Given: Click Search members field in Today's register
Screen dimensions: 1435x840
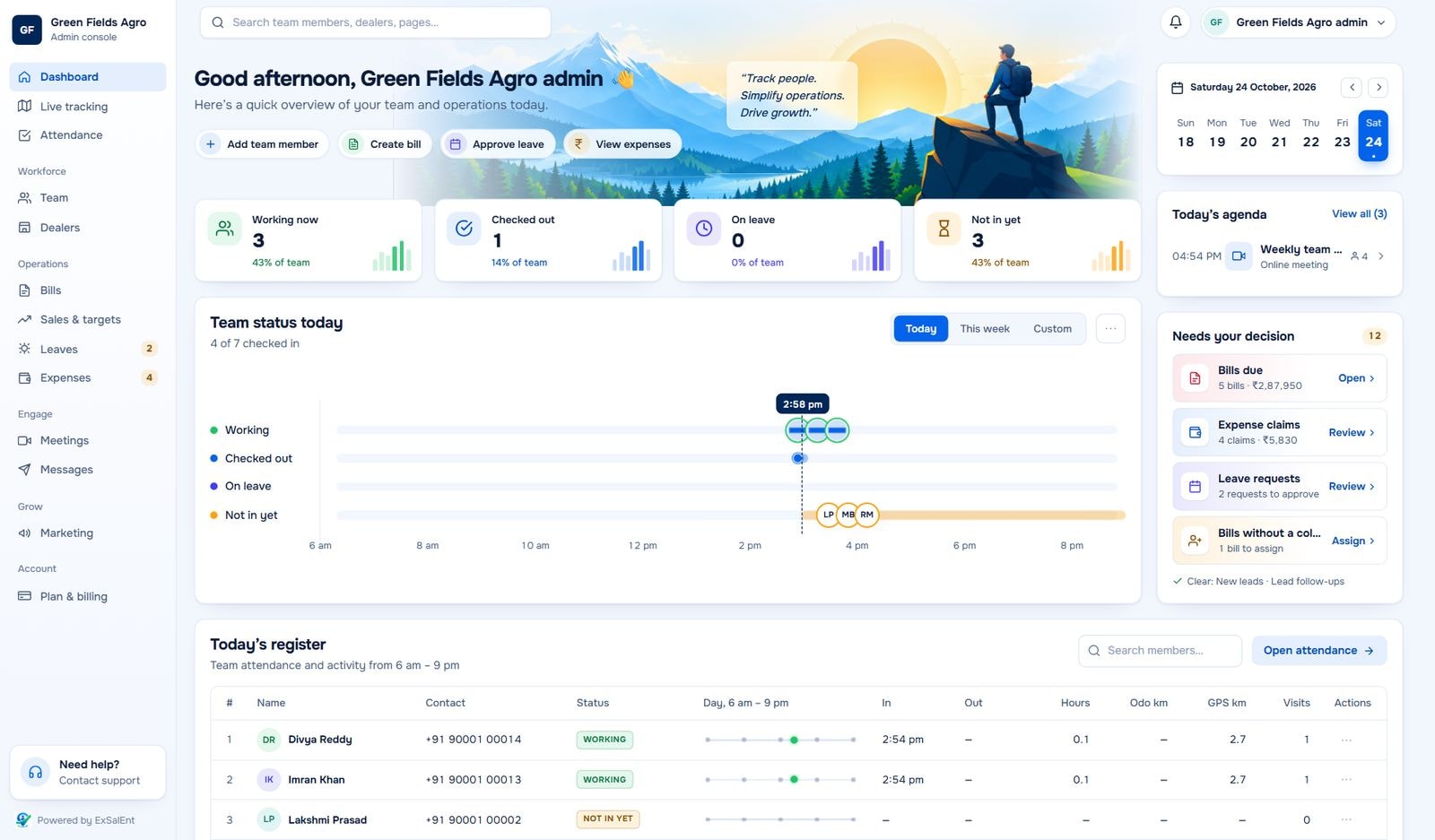Looking at the screenshot, I should 1160,651.
